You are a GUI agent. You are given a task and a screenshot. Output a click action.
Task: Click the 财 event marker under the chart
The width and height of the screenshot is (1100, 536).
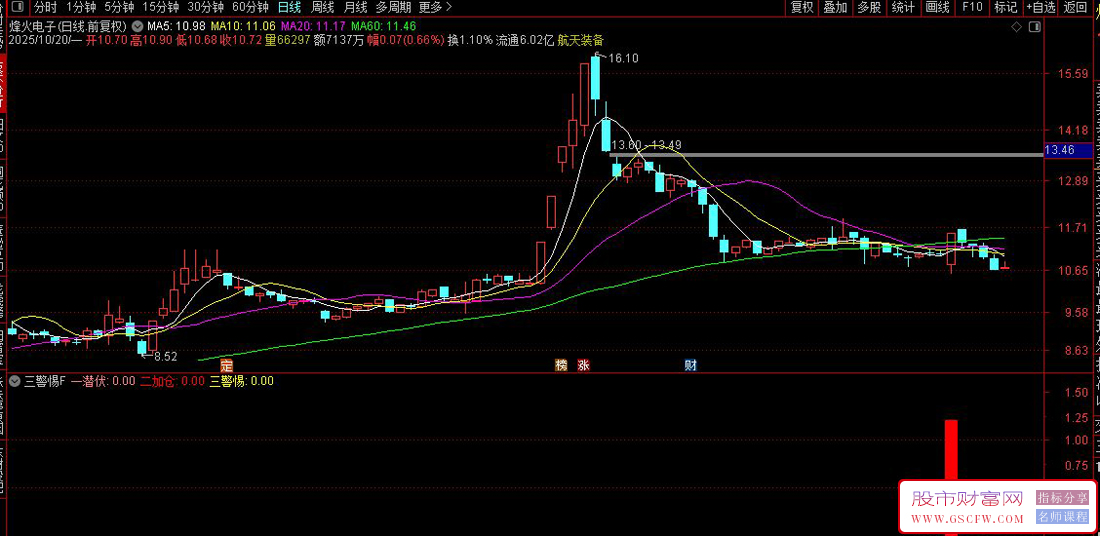[690, 365]
